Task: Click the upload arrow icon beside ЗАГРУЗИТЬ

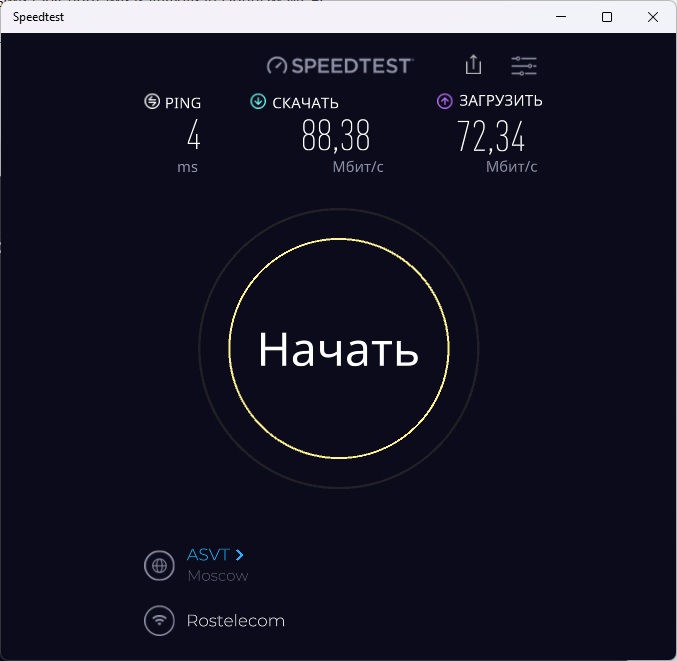Action: (x=445, y=101)
